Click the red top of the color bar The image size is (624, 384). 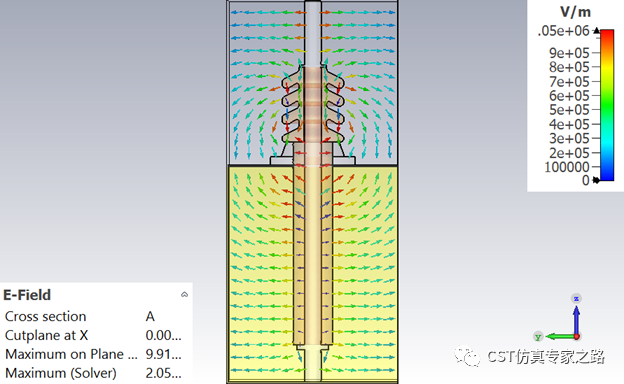point(607,35)
